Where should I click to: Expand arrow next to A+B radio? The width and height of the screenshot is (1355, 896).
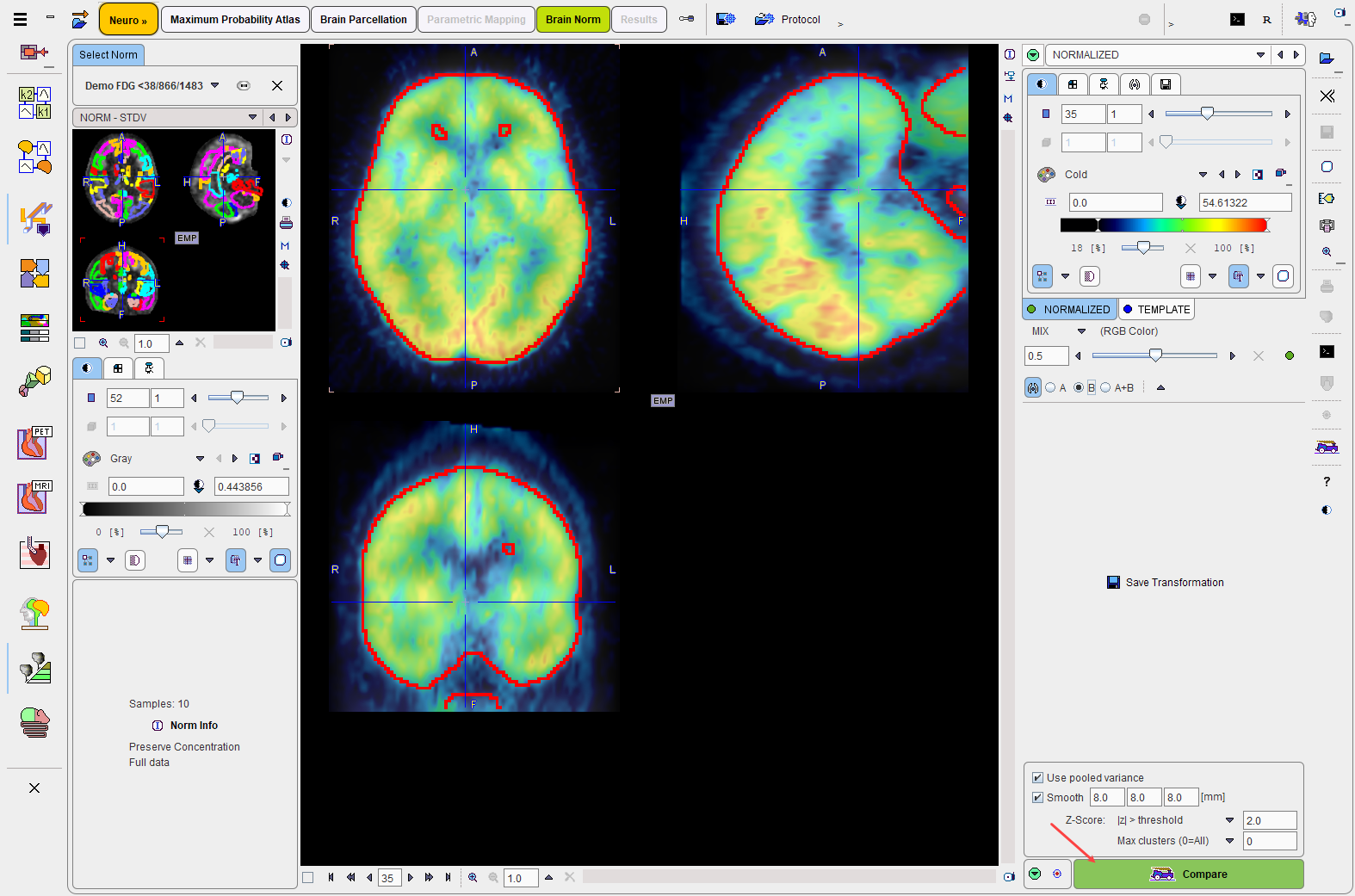tap(1160, 388)
